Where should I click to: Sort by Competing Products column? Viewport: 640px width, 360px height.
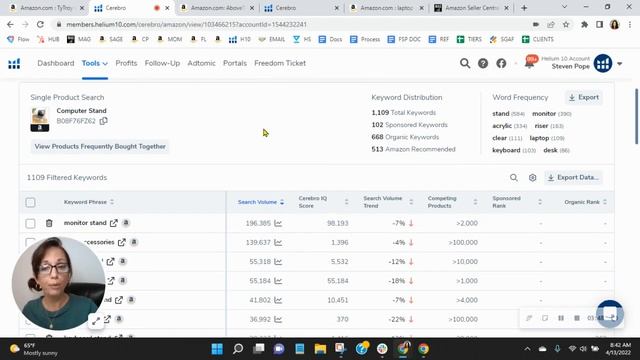(476, 202)
